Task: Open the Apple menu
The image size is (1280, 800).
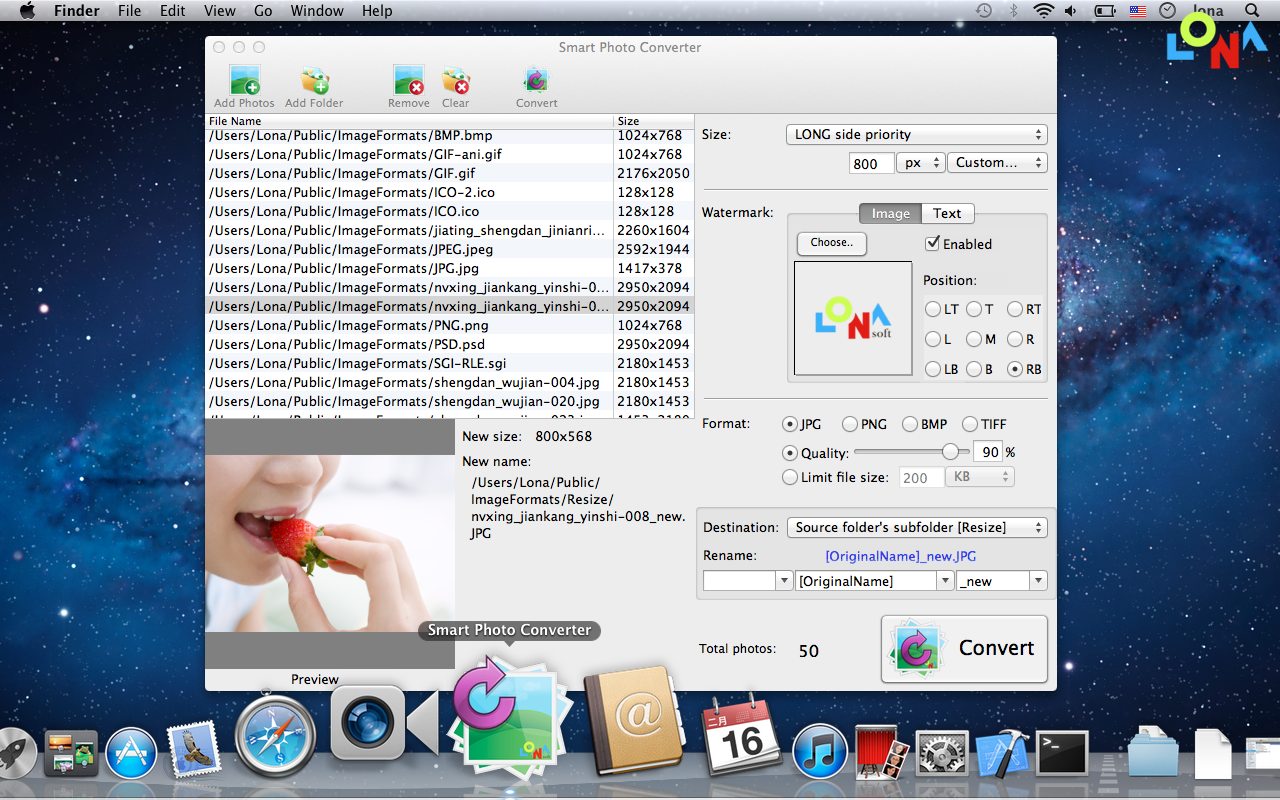Action: tap(27, 11)
